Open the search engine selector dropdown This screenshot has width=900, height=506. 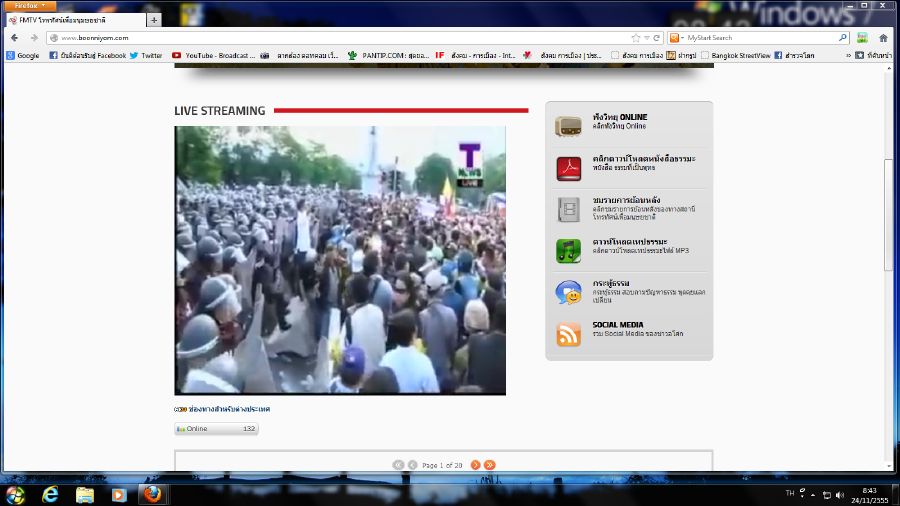677,38
